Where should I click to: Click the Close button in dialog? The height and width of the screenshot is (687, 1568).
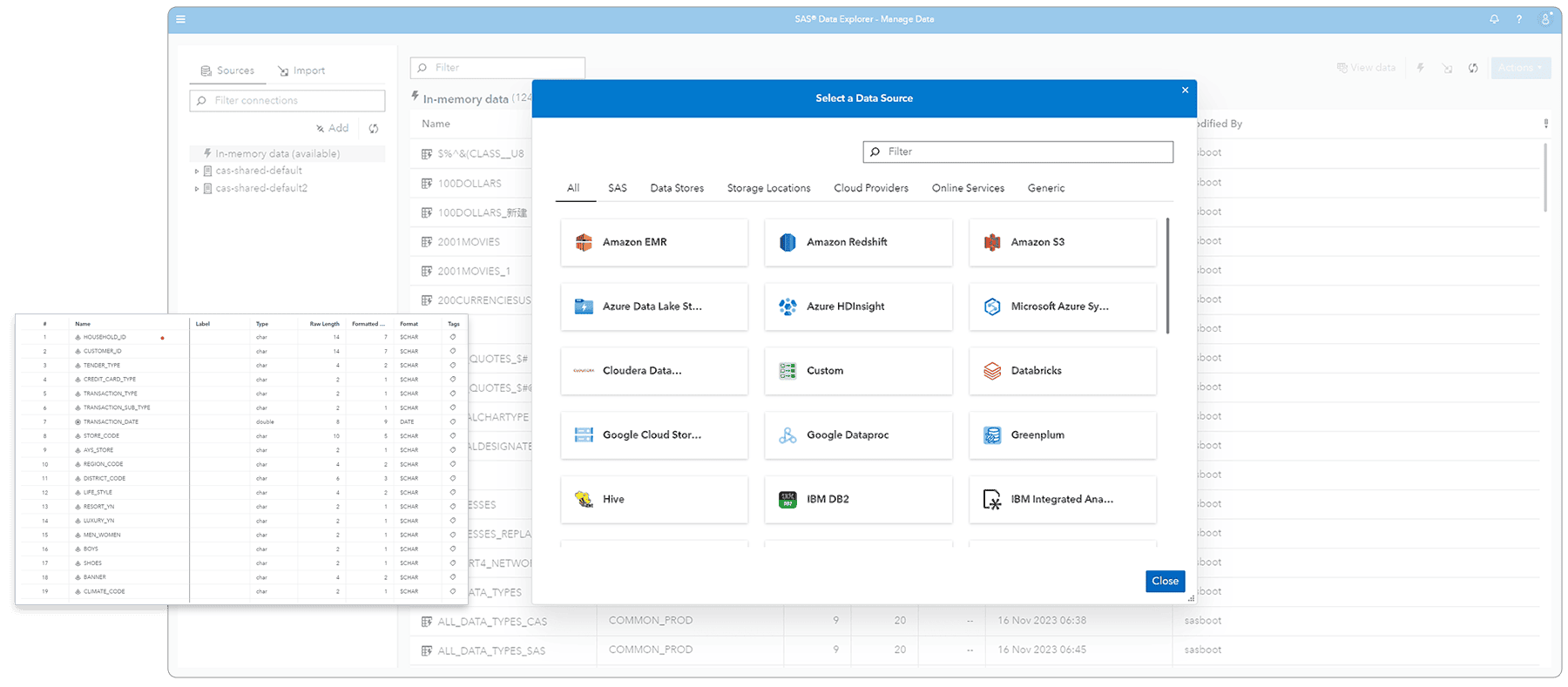[1166, 582]
